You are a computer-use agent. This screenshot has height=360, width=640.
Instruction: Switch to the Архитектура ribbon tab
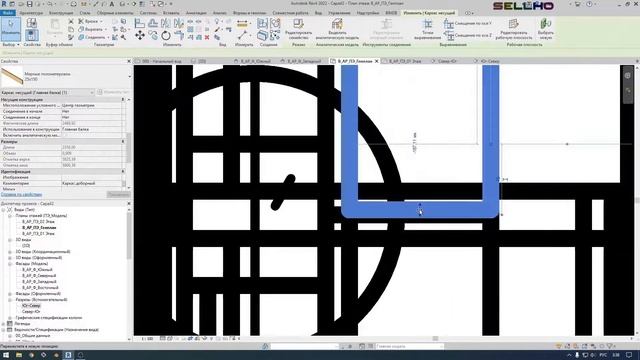click(31, 13)
